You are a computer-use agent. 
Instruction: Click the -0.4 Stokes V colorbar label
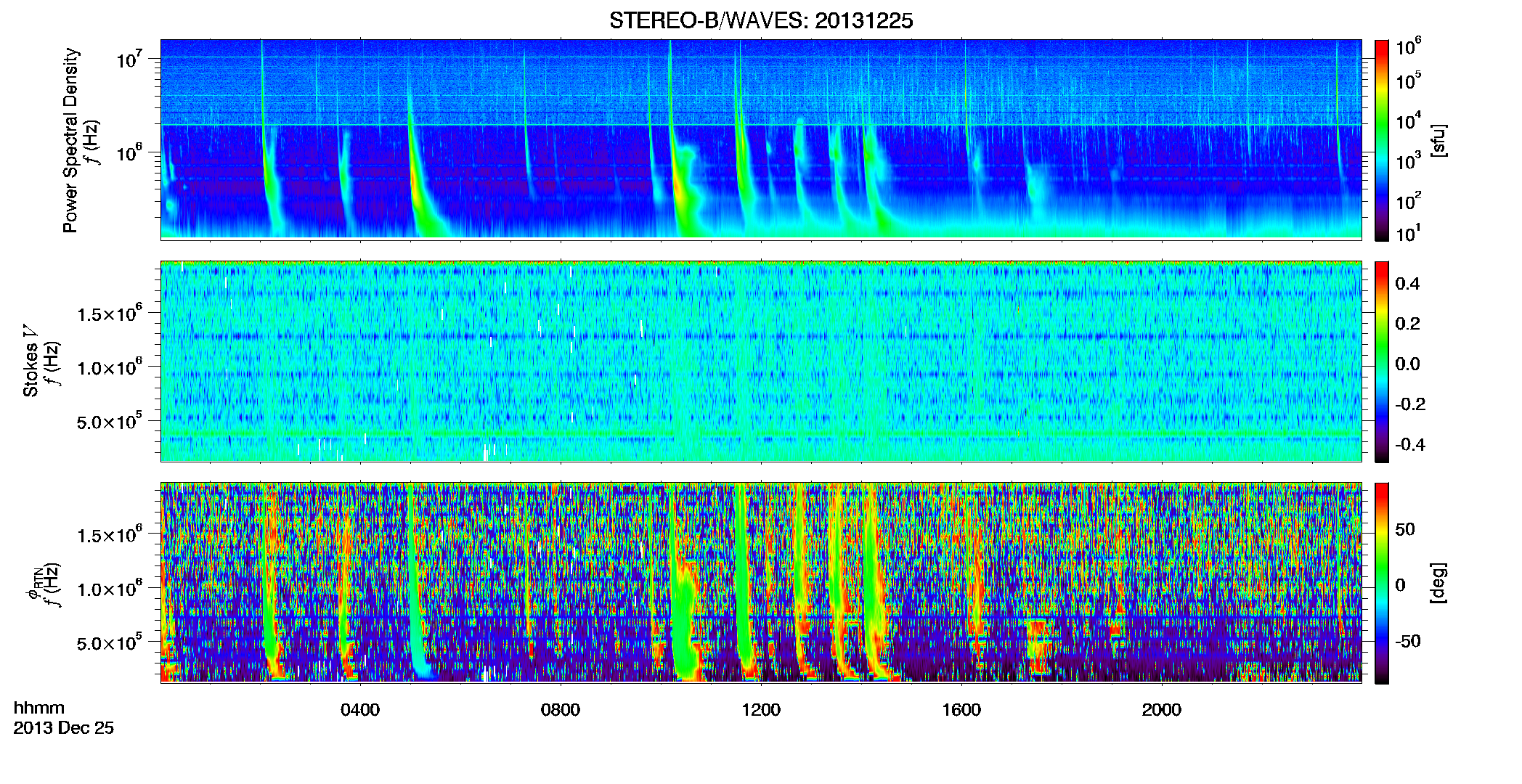coord(1410,444)
